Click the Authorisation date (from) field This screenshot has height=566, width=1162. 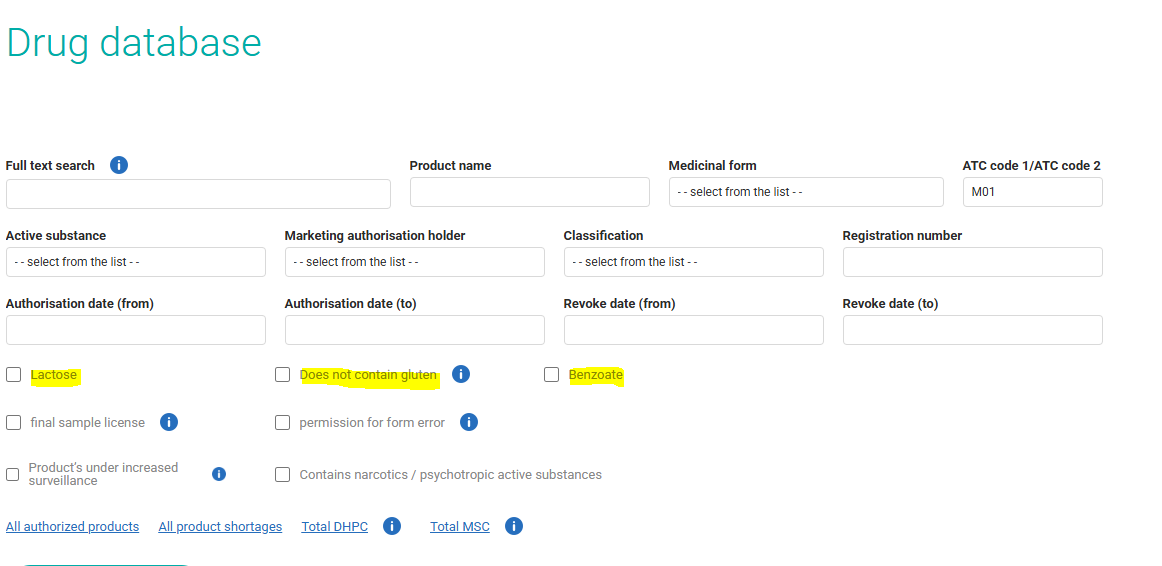(x=135, y=330)
